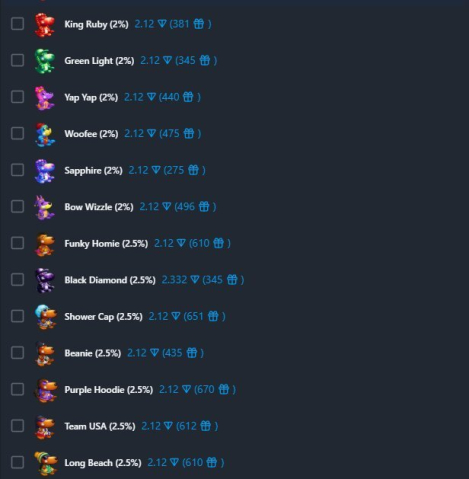Tick the Sapphire (2%) checkbox
The height and width of the screenshot is (479, 469).
pyautogui.click(x=17, y=170)
